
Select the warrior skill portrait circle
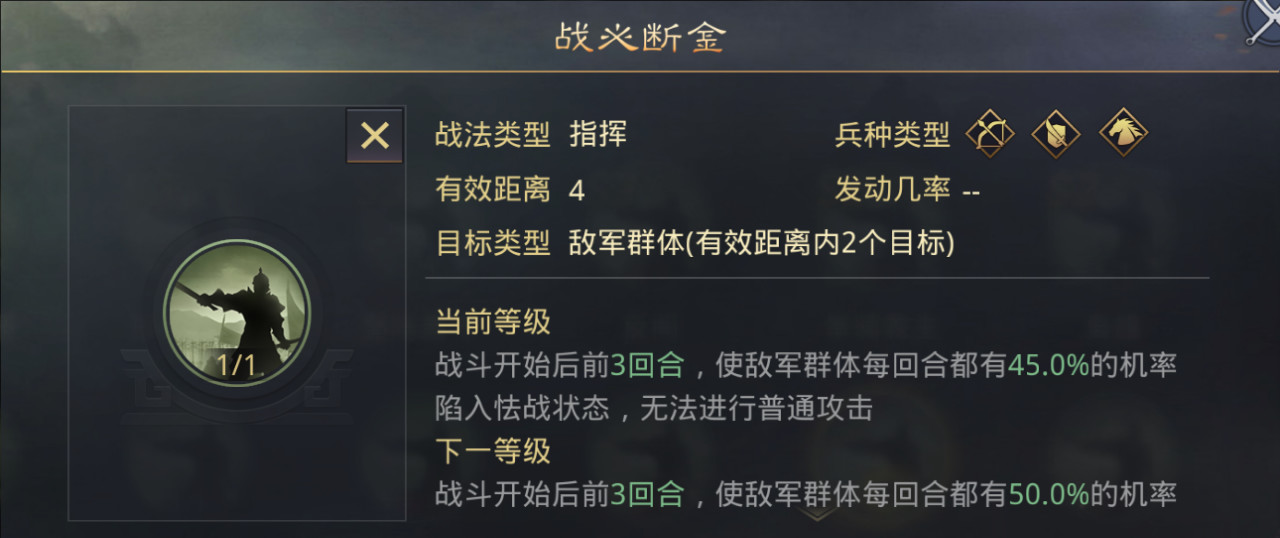pos(237,313)
